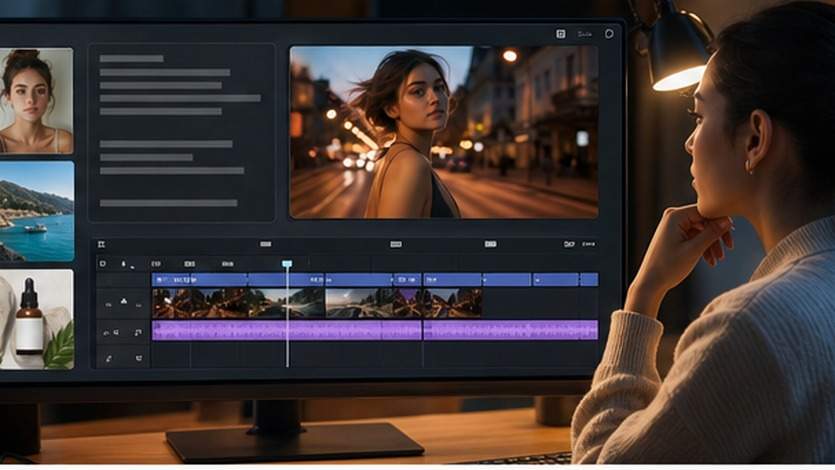Screen dimensions: 835x470
Task: Select the coastal bay boat thumbnail
Action: (x=36, y=211)
